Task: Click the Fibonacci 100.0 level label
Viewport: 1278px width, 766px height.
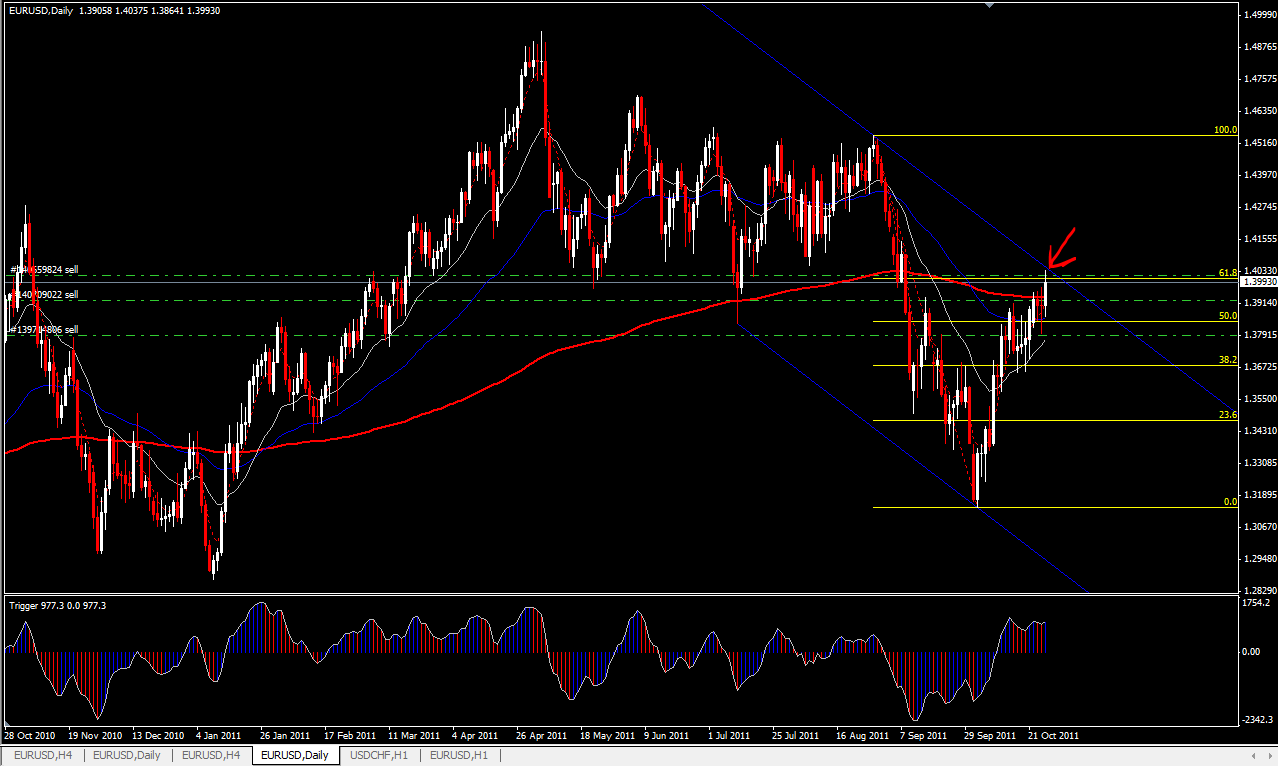Action: click(1225, 130)
